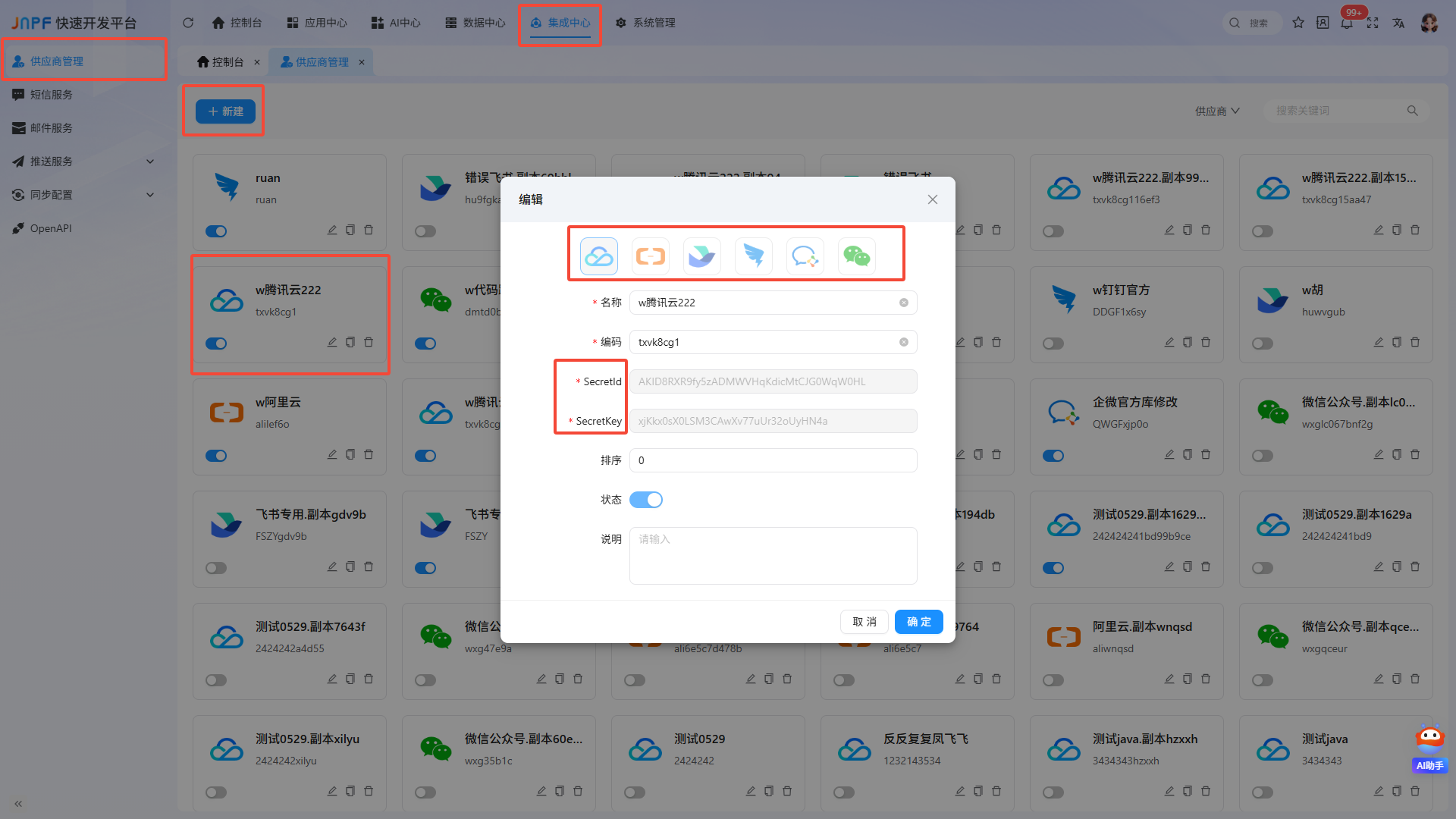Select the Feishu provider icon in dialog
Image resolution: width=1456 pixels, height=819 pixels.
(x=701, y=256)
